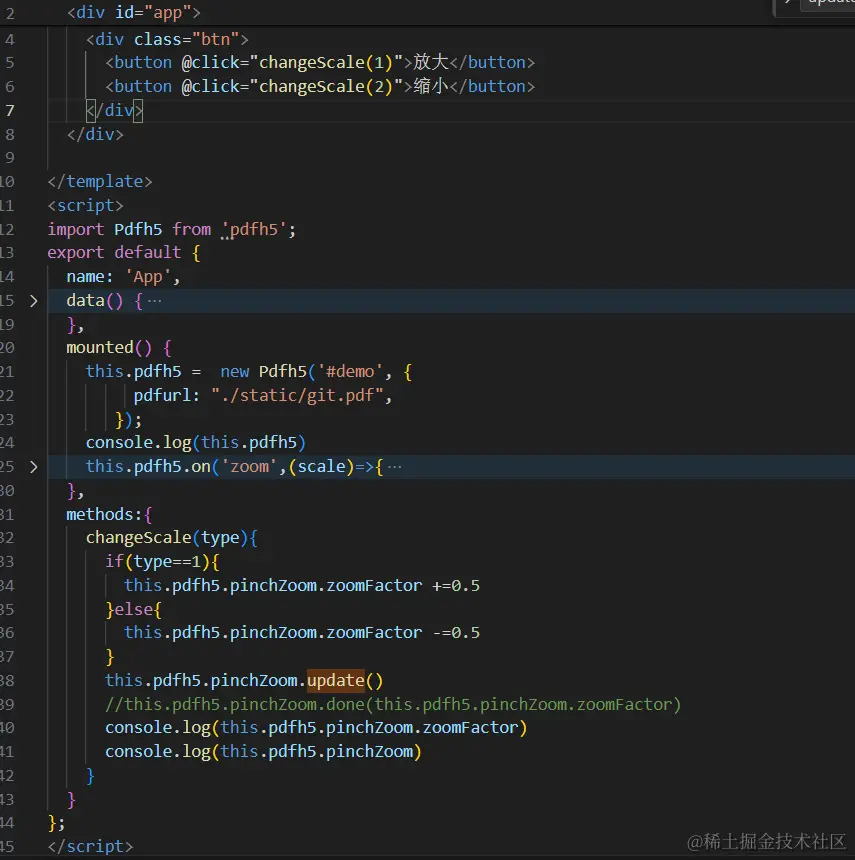
Task: Click the fold ellipsis after (scale)=>{
Action: pyautogui.click(x=394, y=467)
